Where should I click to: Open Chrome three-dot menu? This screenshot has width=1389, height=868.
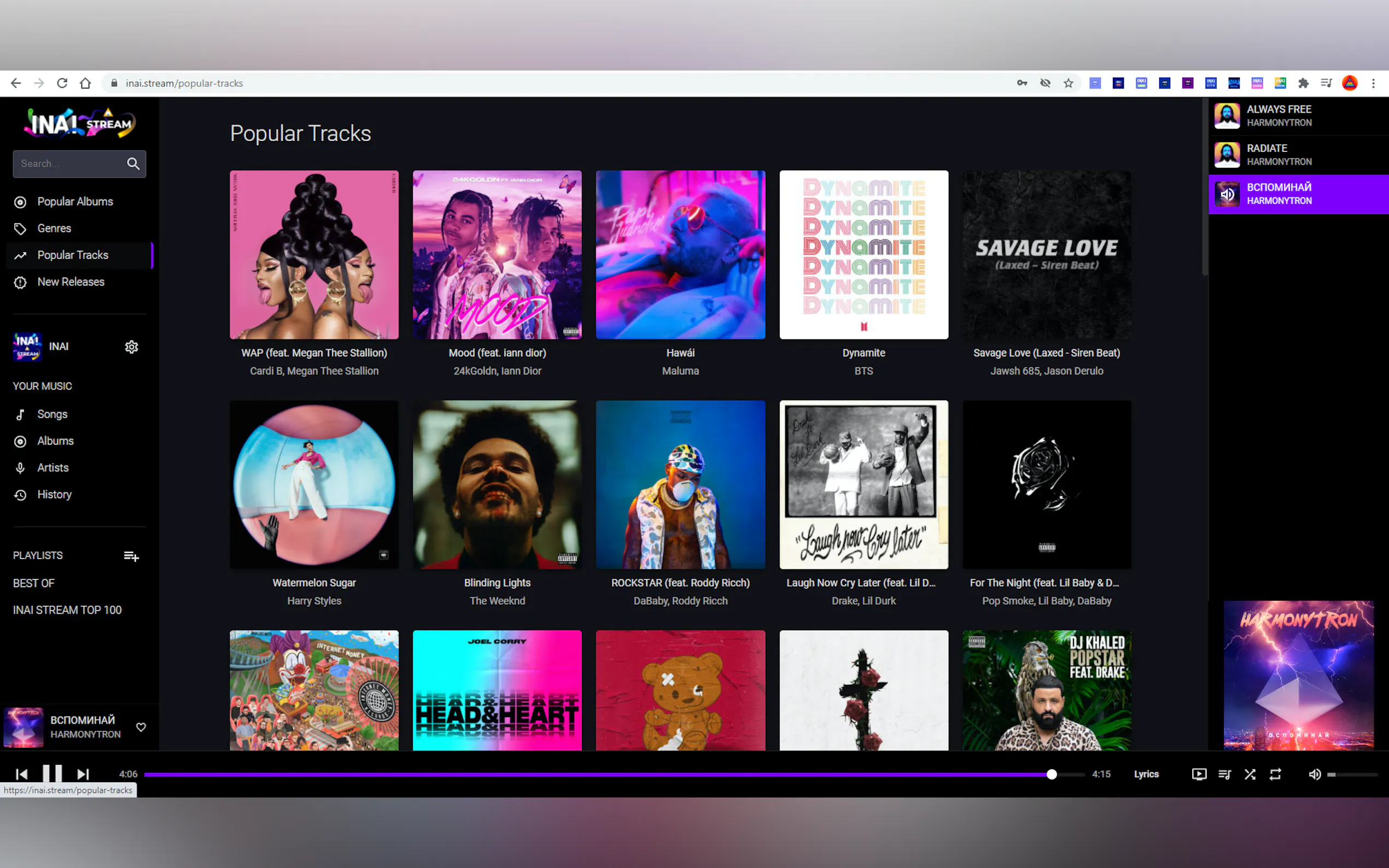point(1373,83)
